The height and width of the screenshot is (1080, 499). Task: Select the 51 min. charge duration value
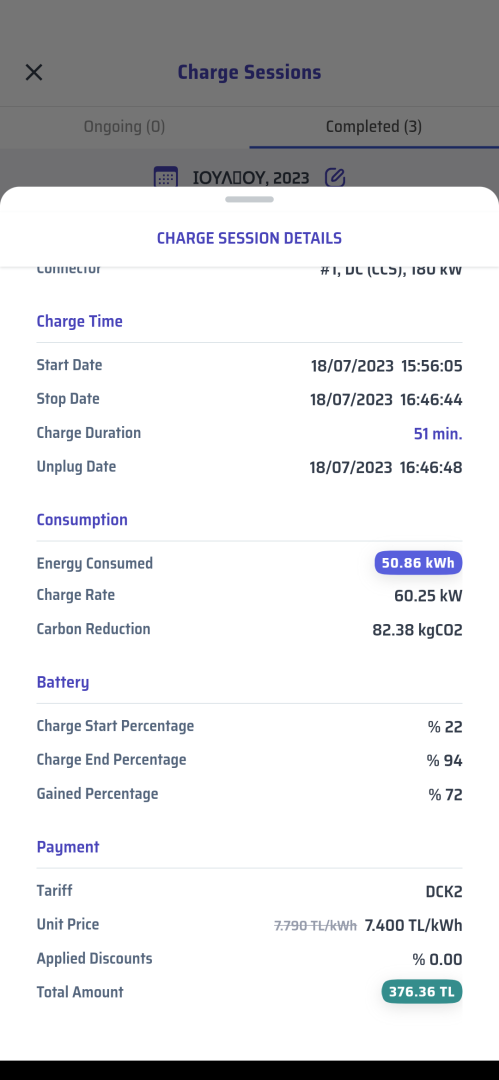point(438,434)
